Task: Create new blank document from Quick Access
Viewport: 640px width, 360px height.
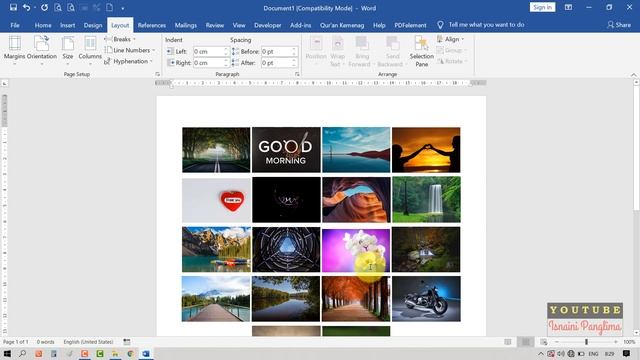Action: [110, 7]
